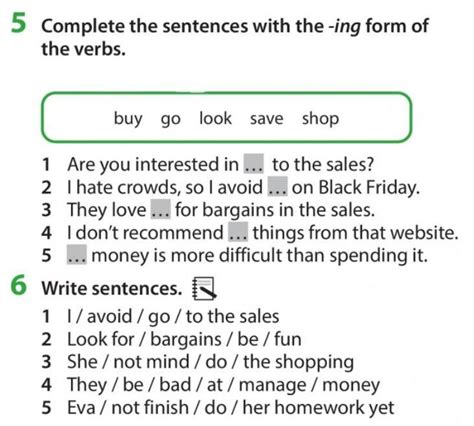This screenshot has width=474, height=426.
Task: Click the 'Complete the sentences' instruction heading
Action: click(x=235, y=37)
